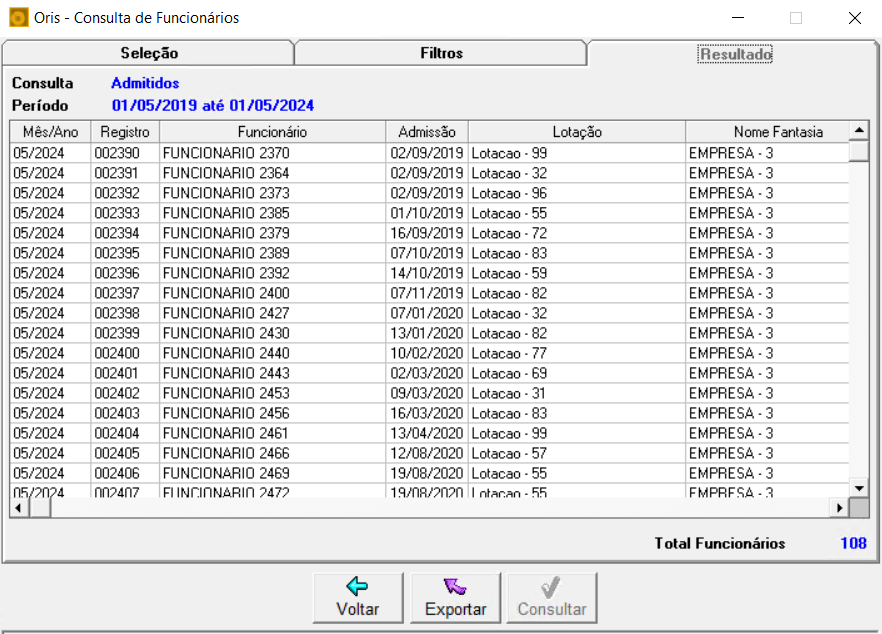Image resolution: width=882 pixels, height=634 pixels.
Task: Click the horizontal scrollbar right arrow
Action: (839, 508)
